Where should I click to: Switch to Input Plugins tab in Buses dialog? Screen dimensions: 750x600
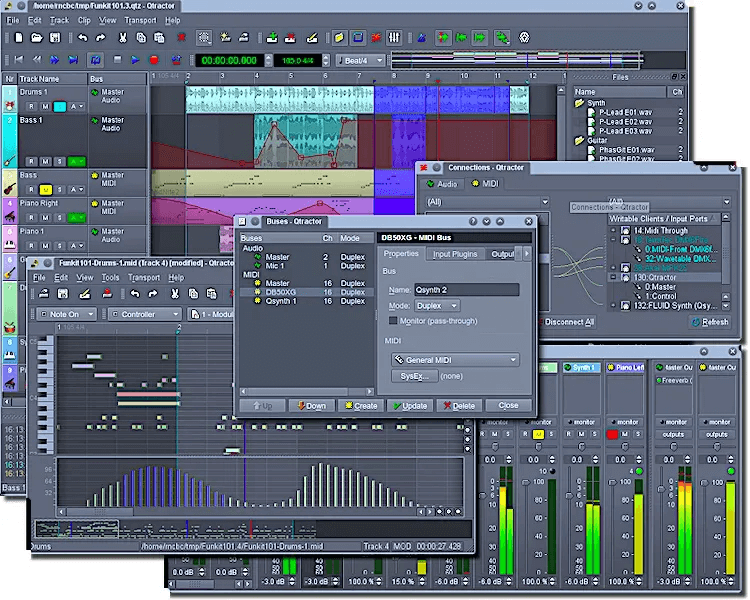pyautogui.click(x=455, y=254)
